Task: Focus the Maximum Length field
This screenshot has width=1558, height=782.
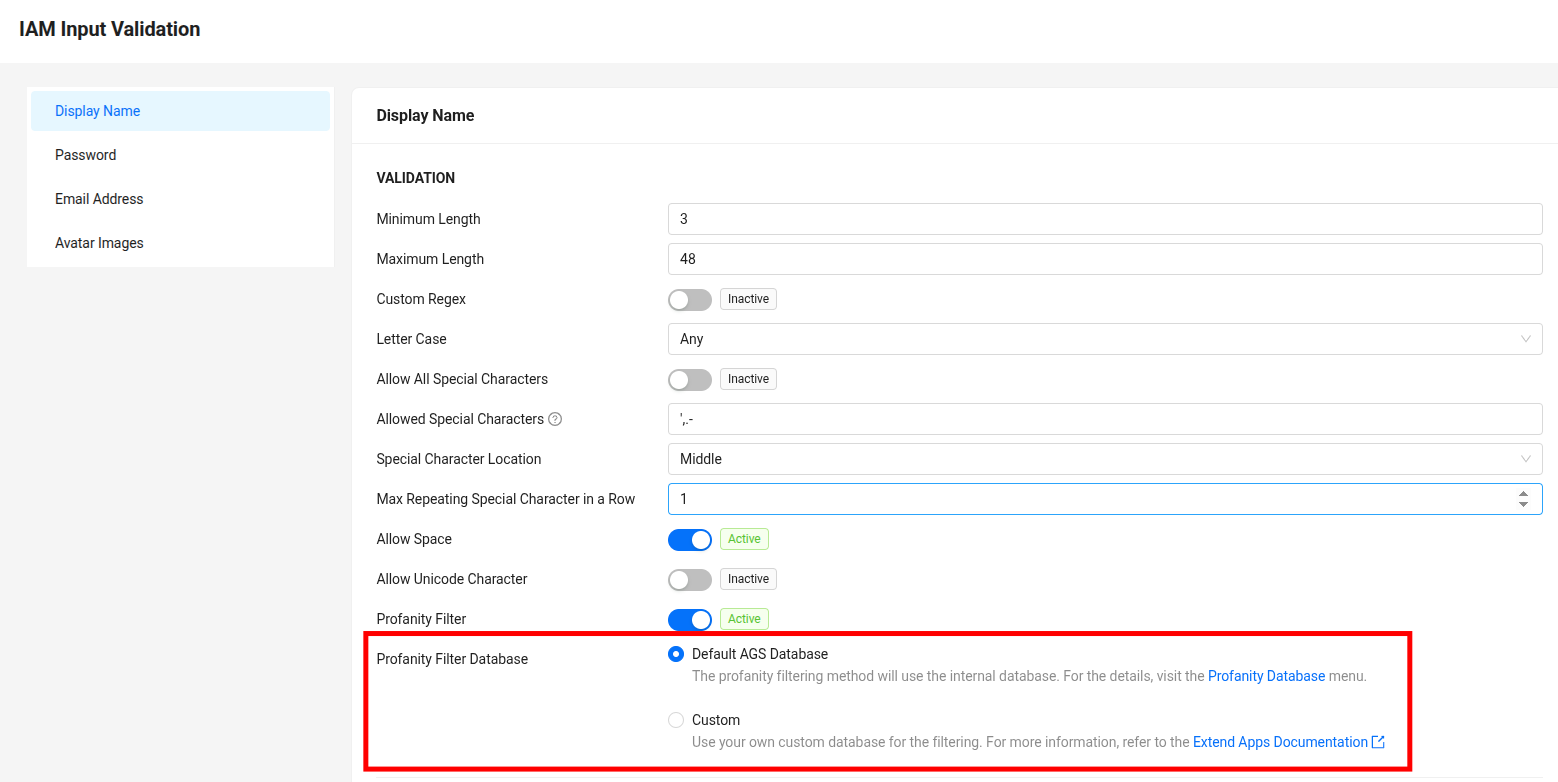Action: pyautogui.click(x=1104, y=259)
